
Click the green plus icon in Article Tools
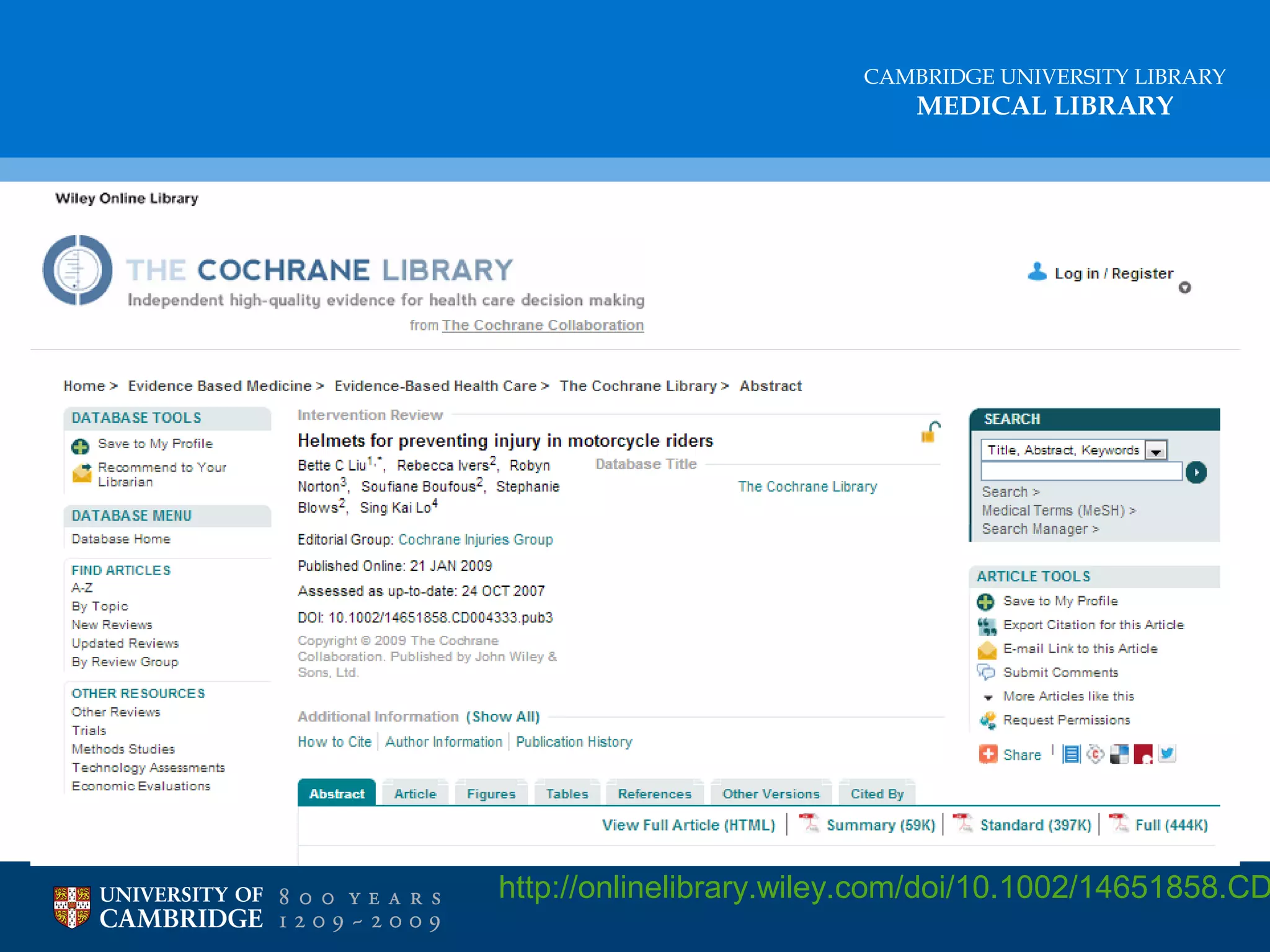985,602
